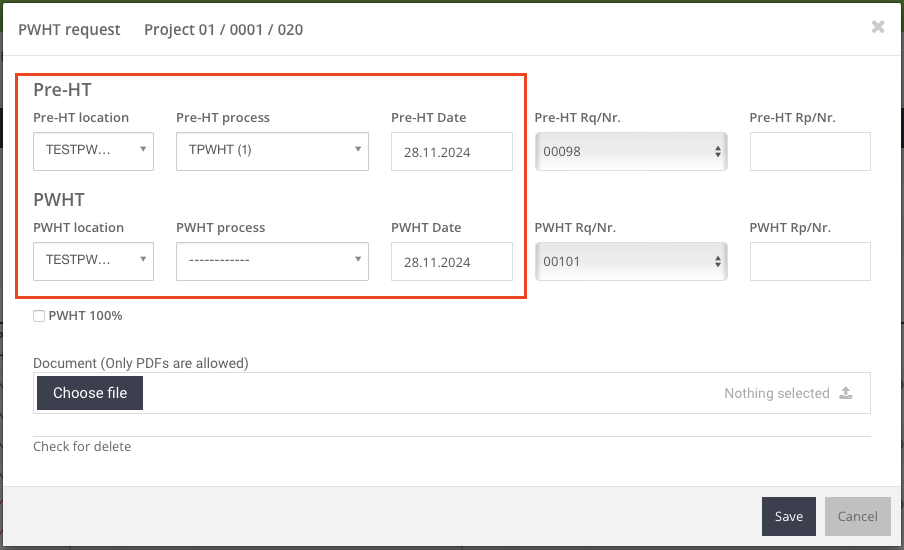
Task: Open the PWHT location dropdown
Action: (93, 262)
